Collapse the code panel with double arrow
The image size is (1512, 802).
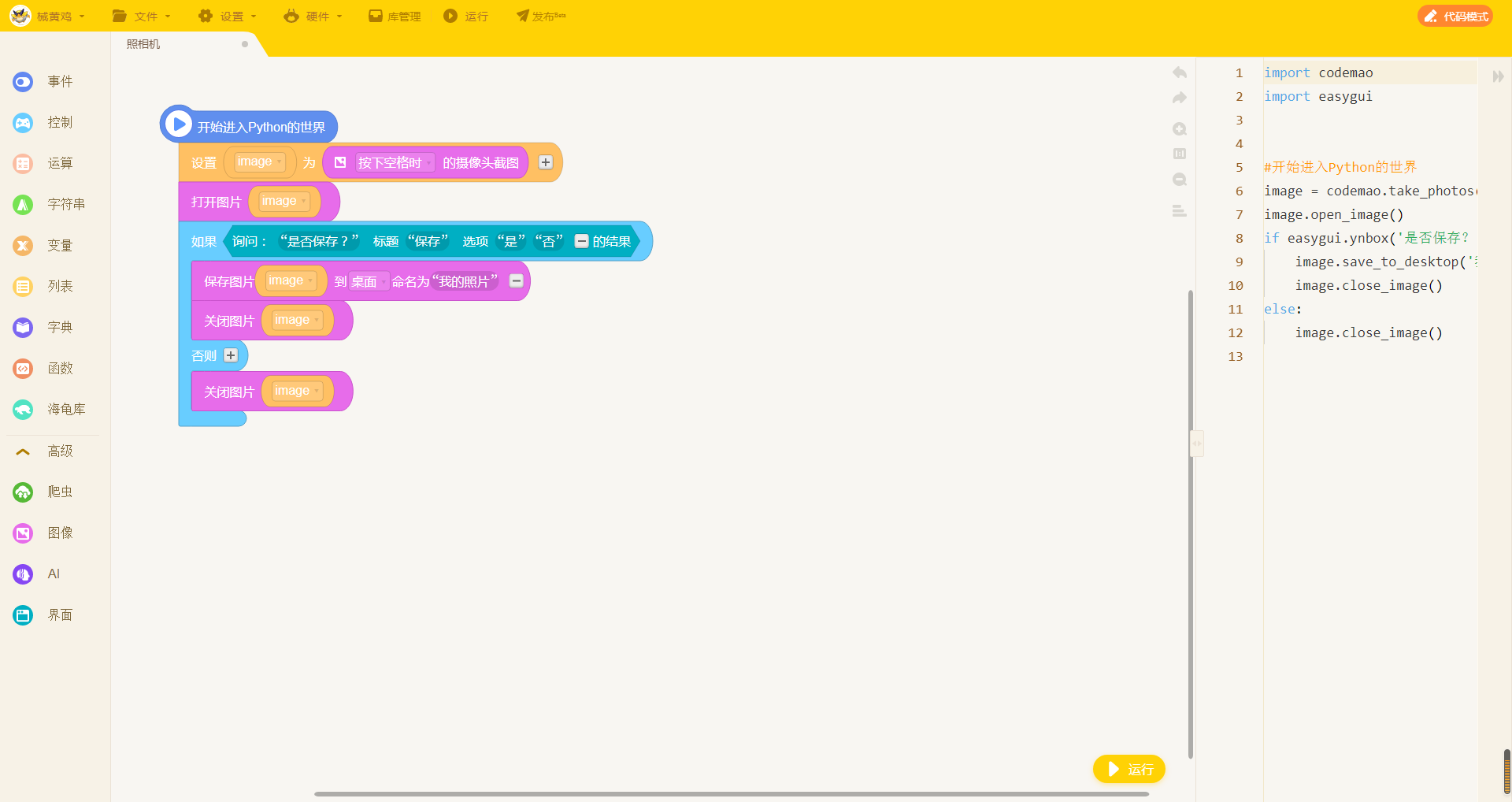click(1498, 76)
